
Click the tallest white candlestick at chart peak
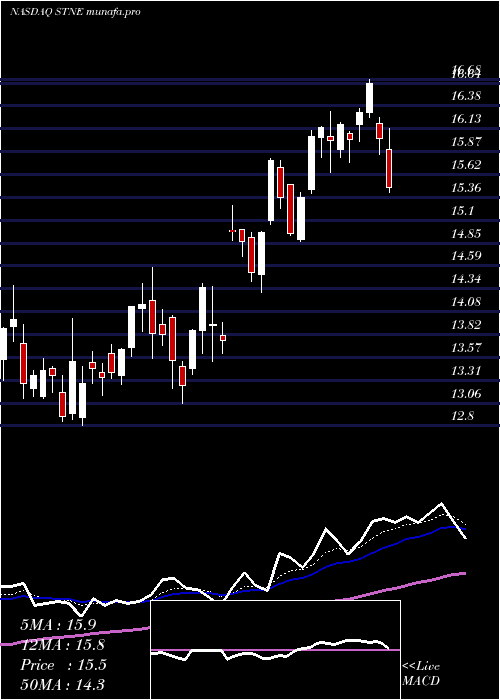tap(369, 98)
